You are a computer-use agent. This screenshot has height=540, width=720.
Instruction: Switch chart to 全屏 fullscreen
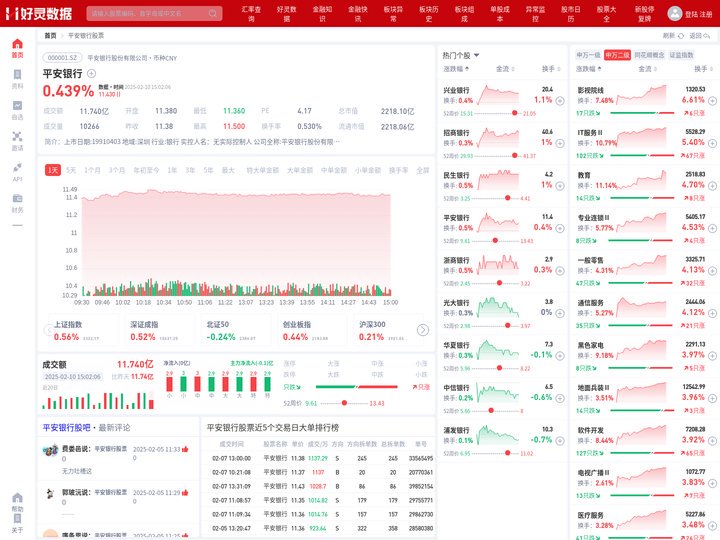coord(422,170)
